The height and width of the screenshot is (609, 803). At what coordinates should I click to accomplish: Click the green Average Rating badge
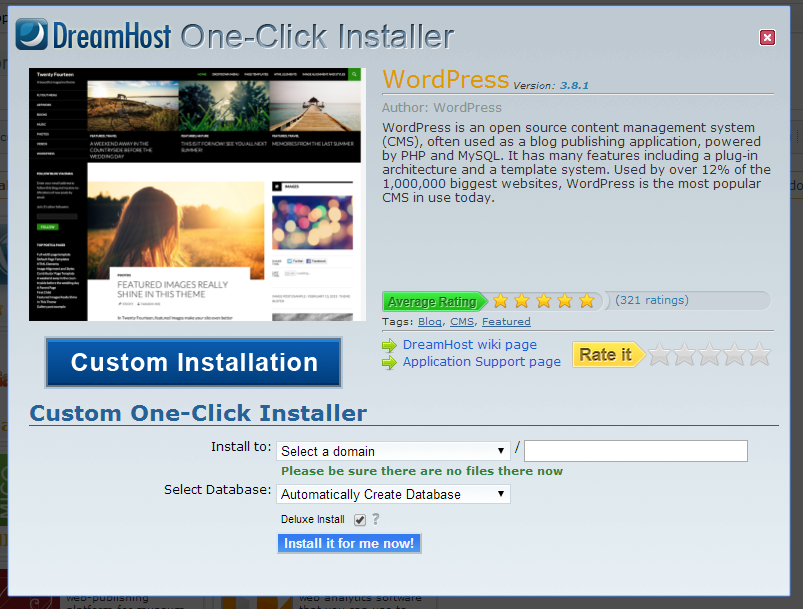(434, 301)
